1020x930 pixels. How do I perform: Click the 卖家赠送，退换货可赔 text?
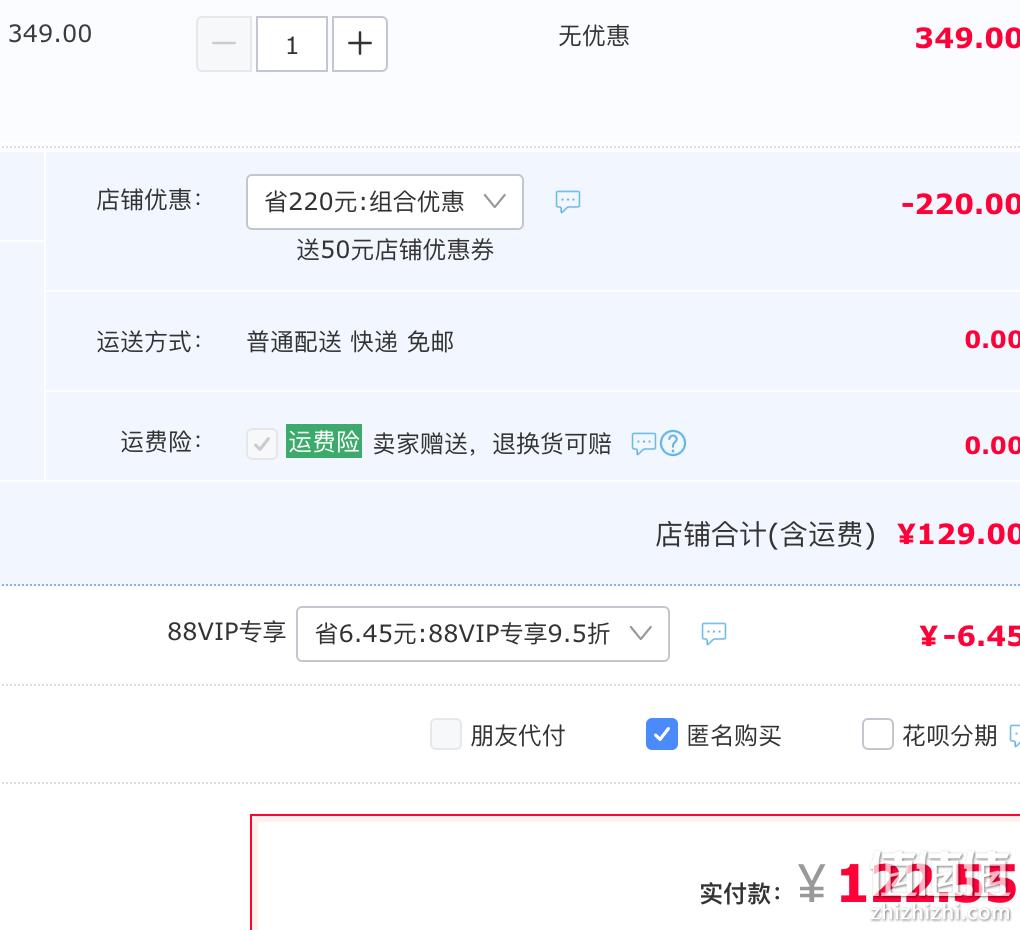[x=492, y=444]
